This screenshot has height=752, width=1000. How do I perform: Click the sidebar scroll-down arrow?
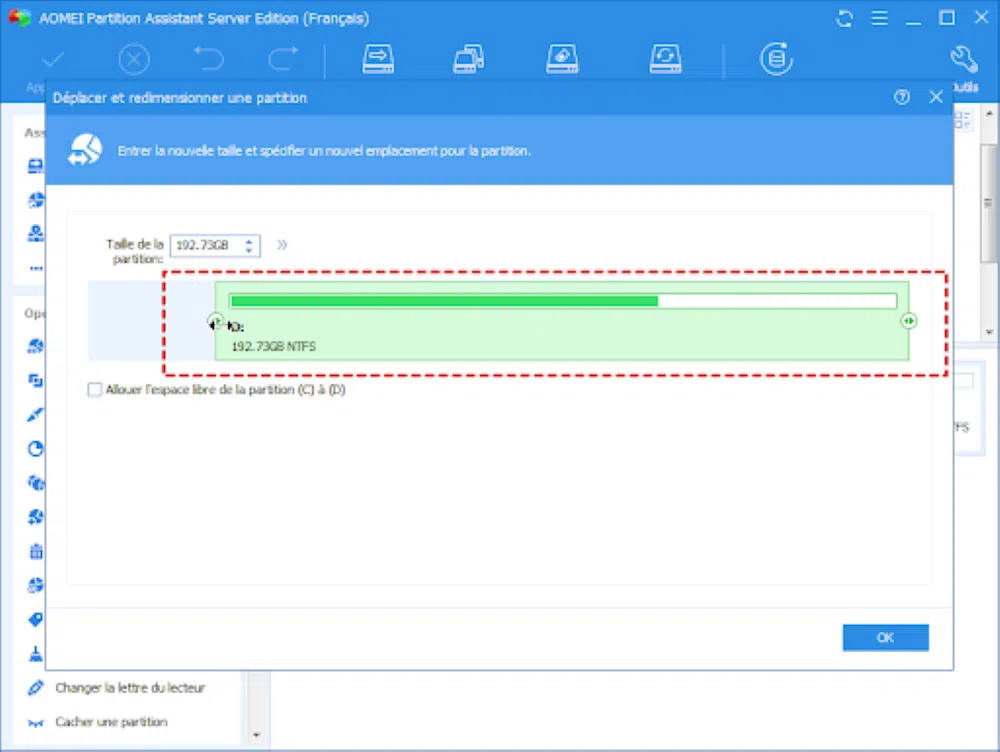click(256, 735)
